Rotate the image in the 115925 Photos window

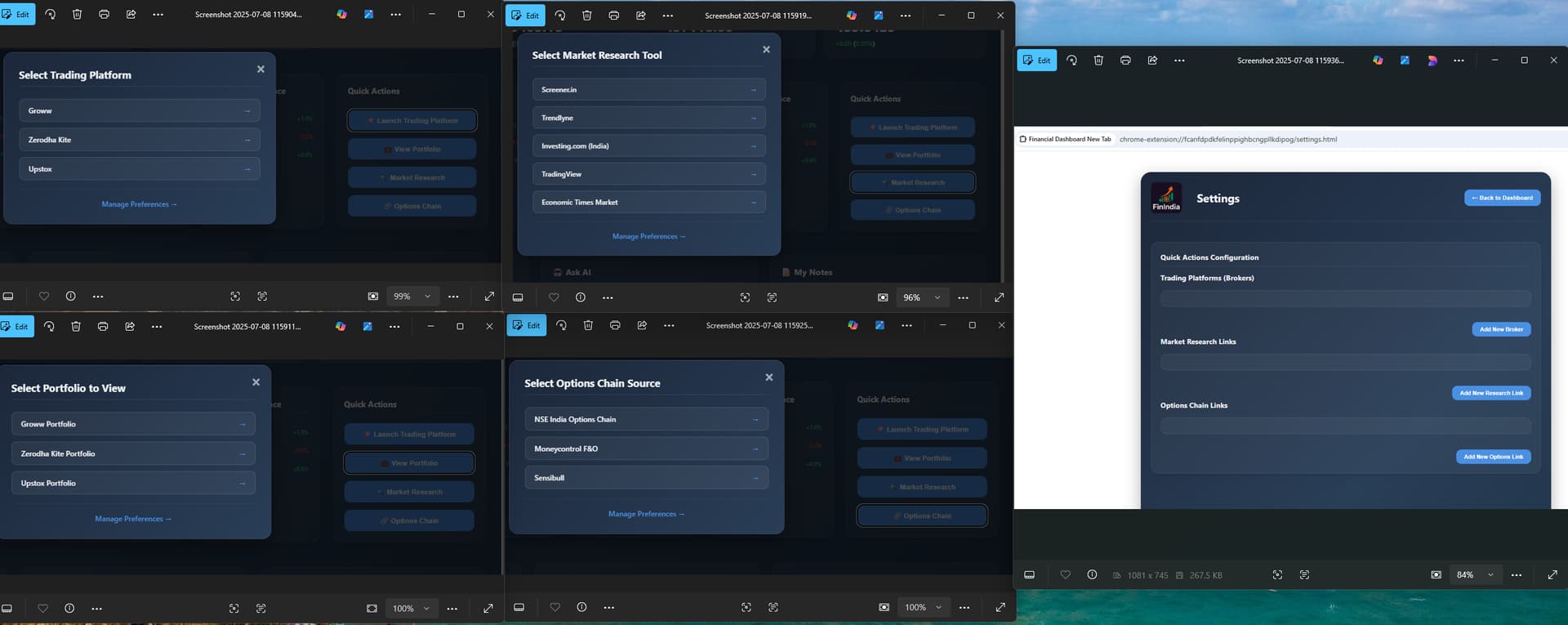point(561,325)
